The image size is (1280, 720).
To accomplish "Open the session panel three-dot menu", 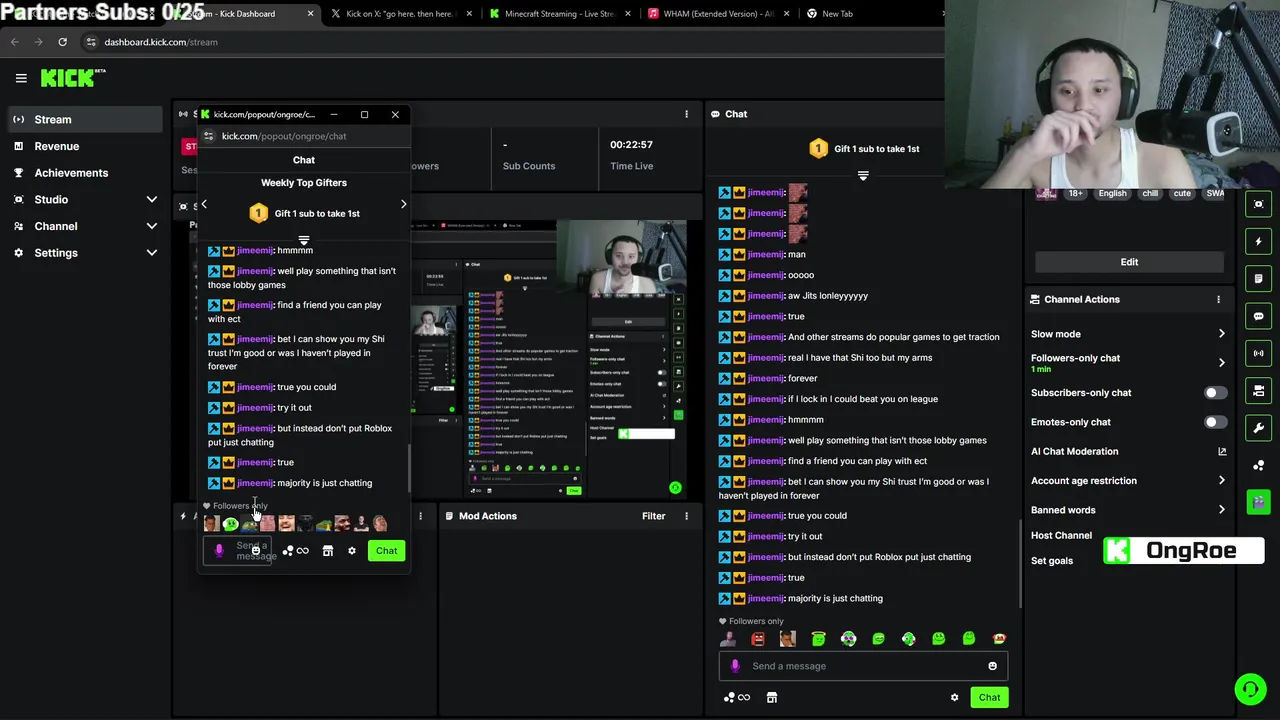I will (686, 114).
